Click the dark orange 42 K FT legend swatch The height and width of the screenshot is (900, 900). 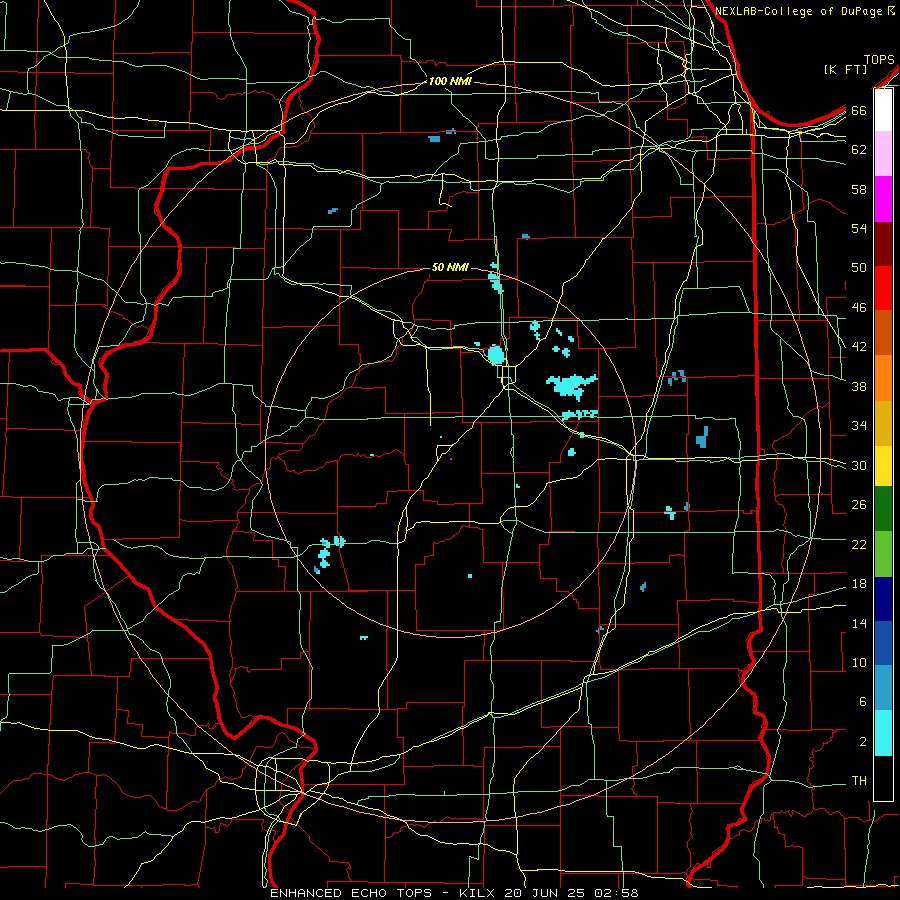(883, 333)
